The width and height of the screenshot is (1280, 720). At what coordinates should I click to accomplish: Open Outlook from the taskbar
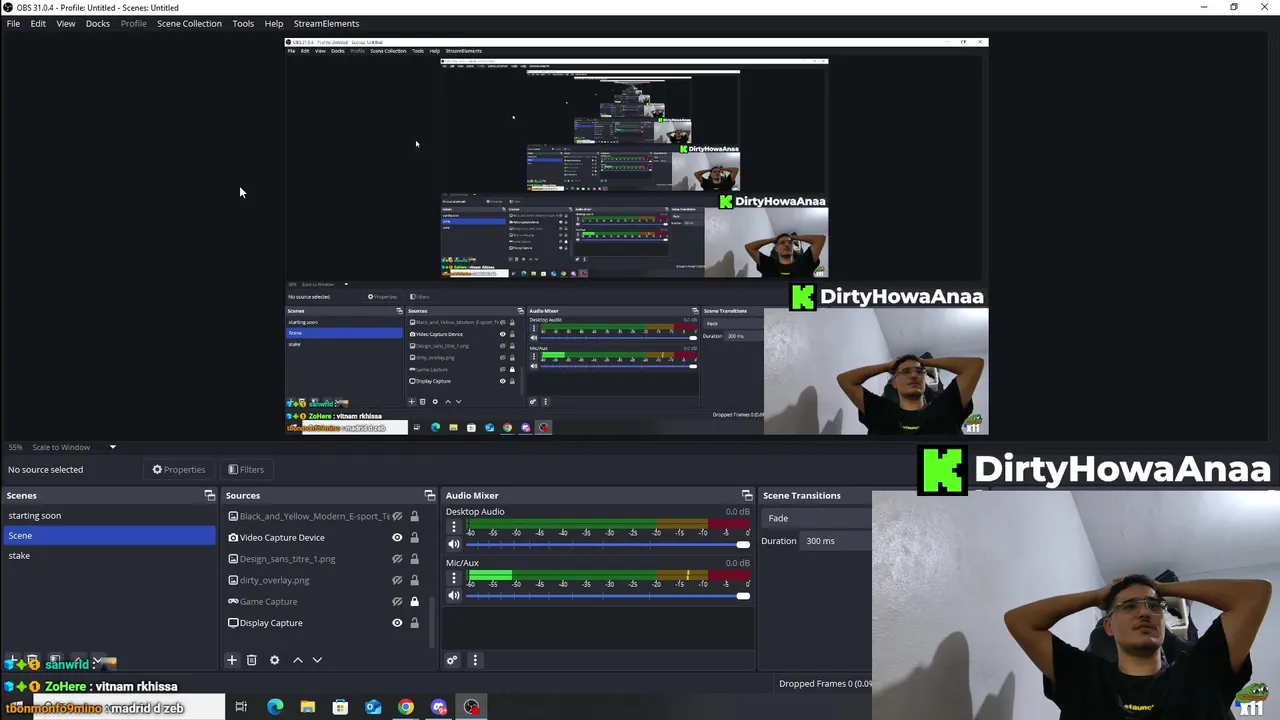point(373,707)
